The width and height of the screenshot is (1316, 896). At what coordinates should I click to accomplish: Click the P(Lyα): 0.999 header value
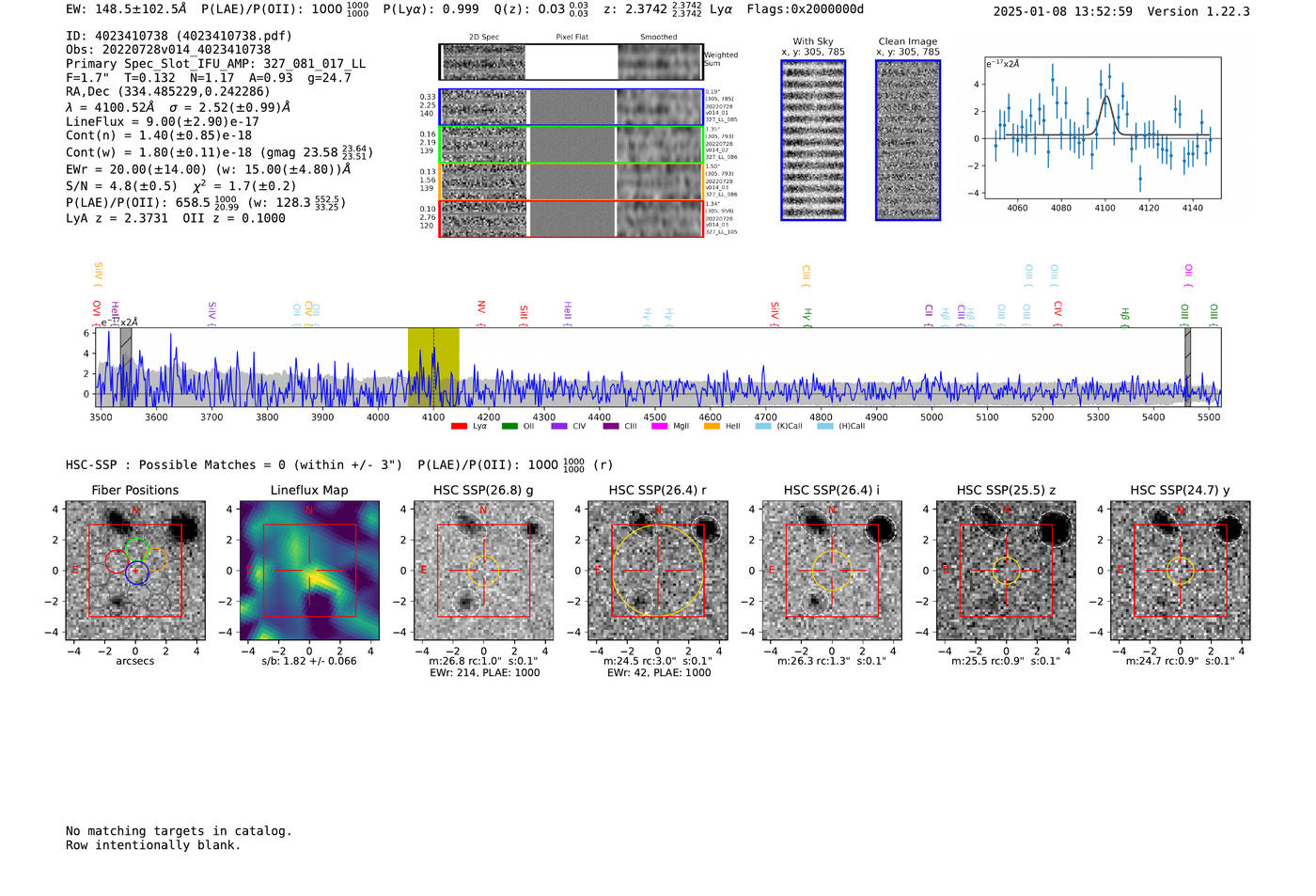pos(431,9)
